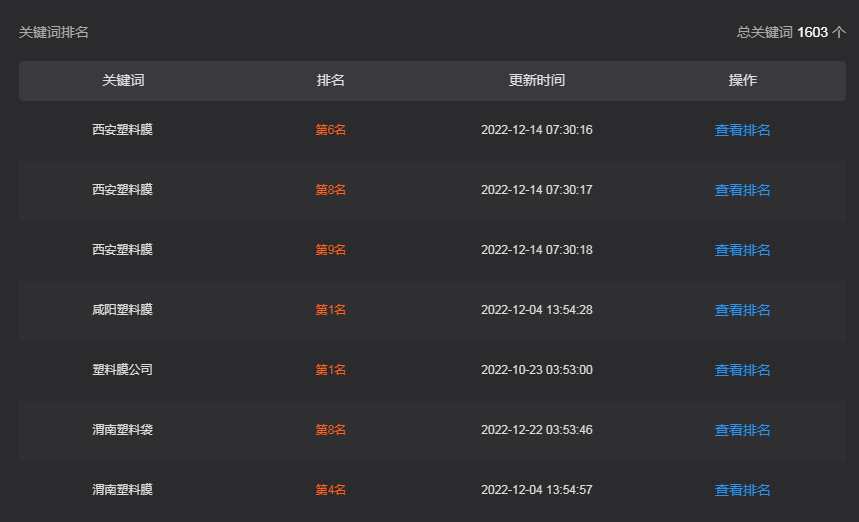This screenshot has width=859, height=522.
Task: Click the 总关键词 1603 个 counter
Action: click(x=790, y=32)
